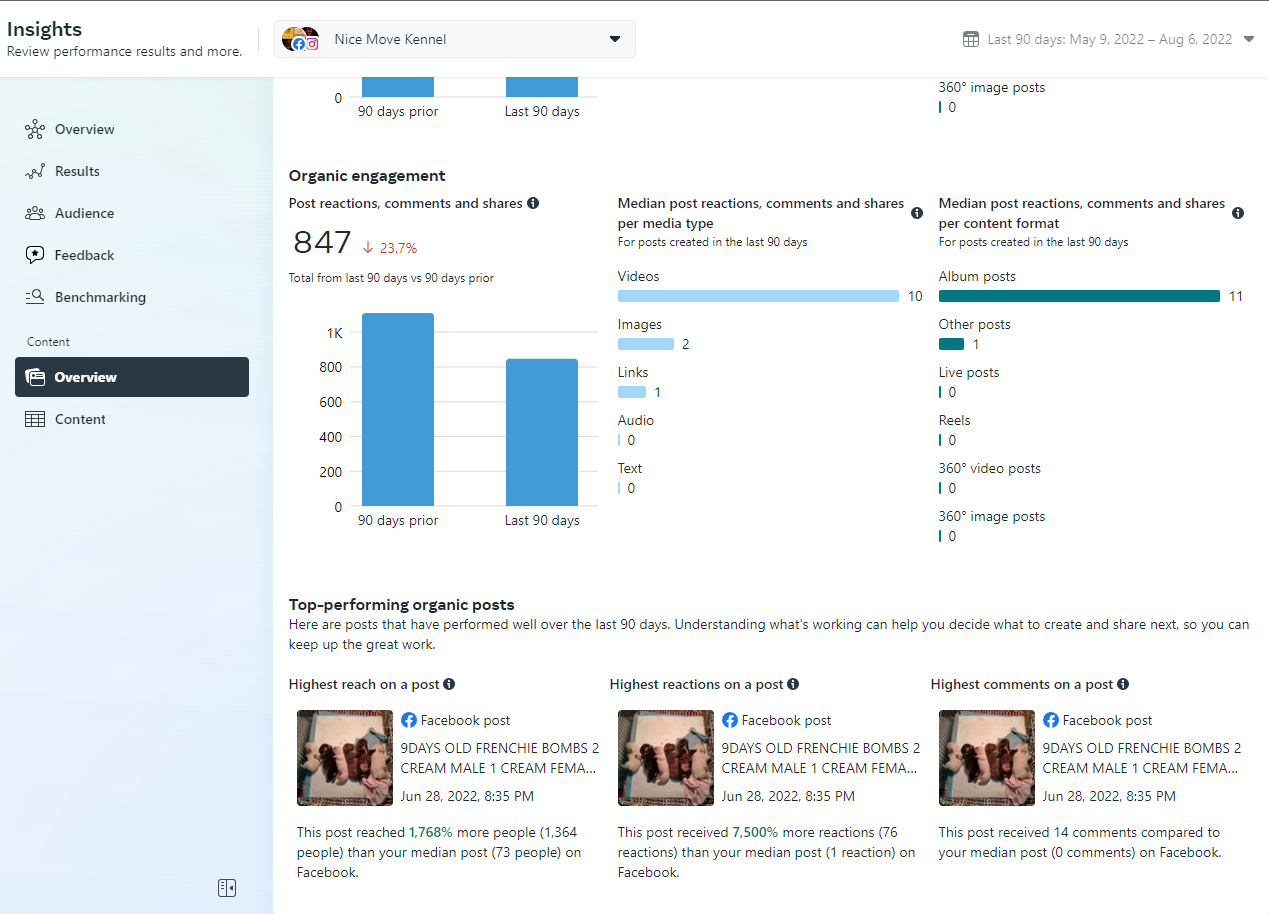
Task: Select the Content item under Content section
Action: click(132, 419)
